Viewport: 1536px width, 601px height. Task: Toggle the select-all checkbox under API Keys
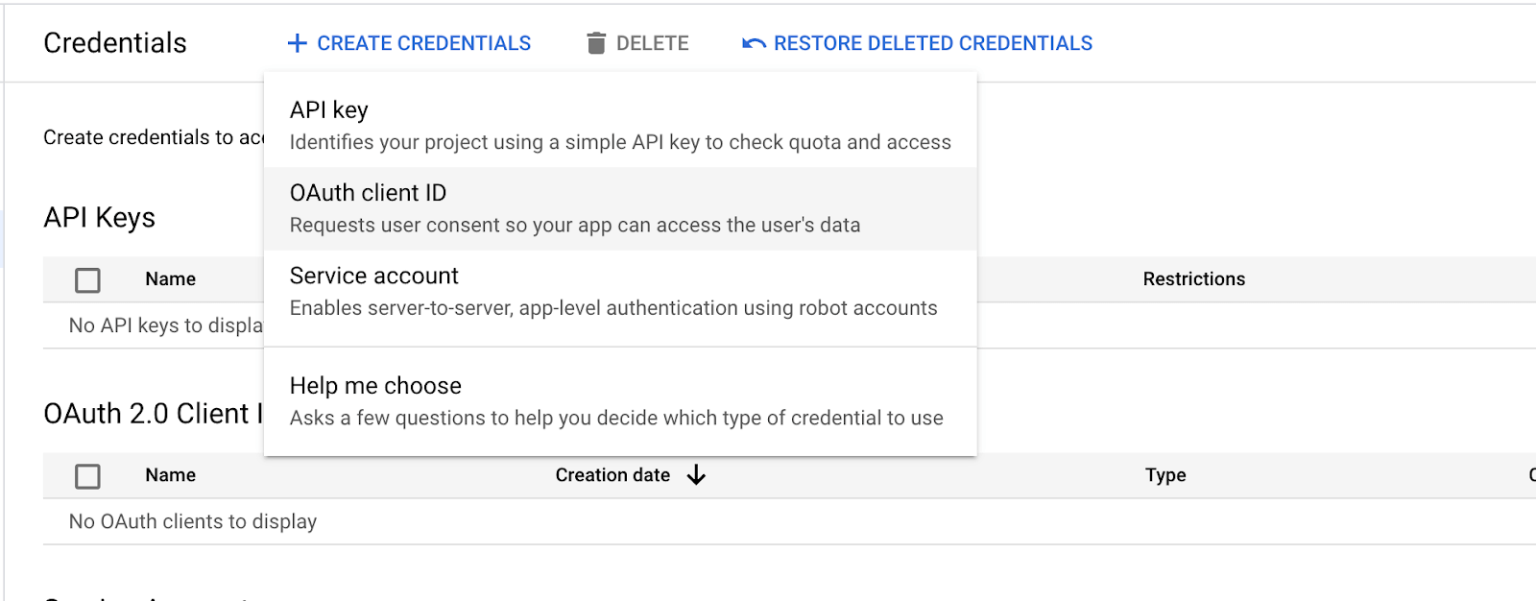coord(87,280)
